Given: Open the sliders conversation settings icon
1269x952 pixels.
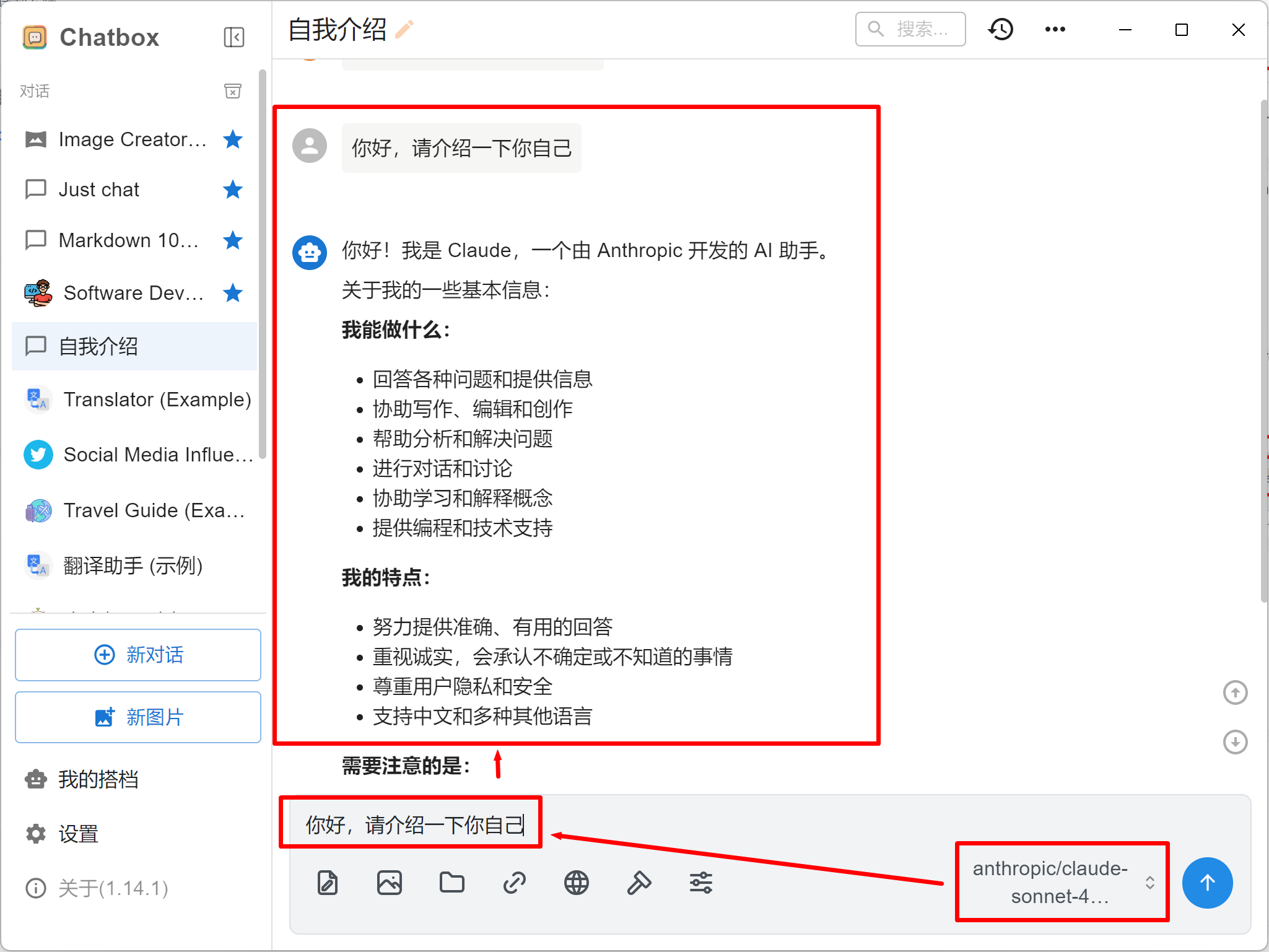Looking at the screenshot, I should [701, 883].
